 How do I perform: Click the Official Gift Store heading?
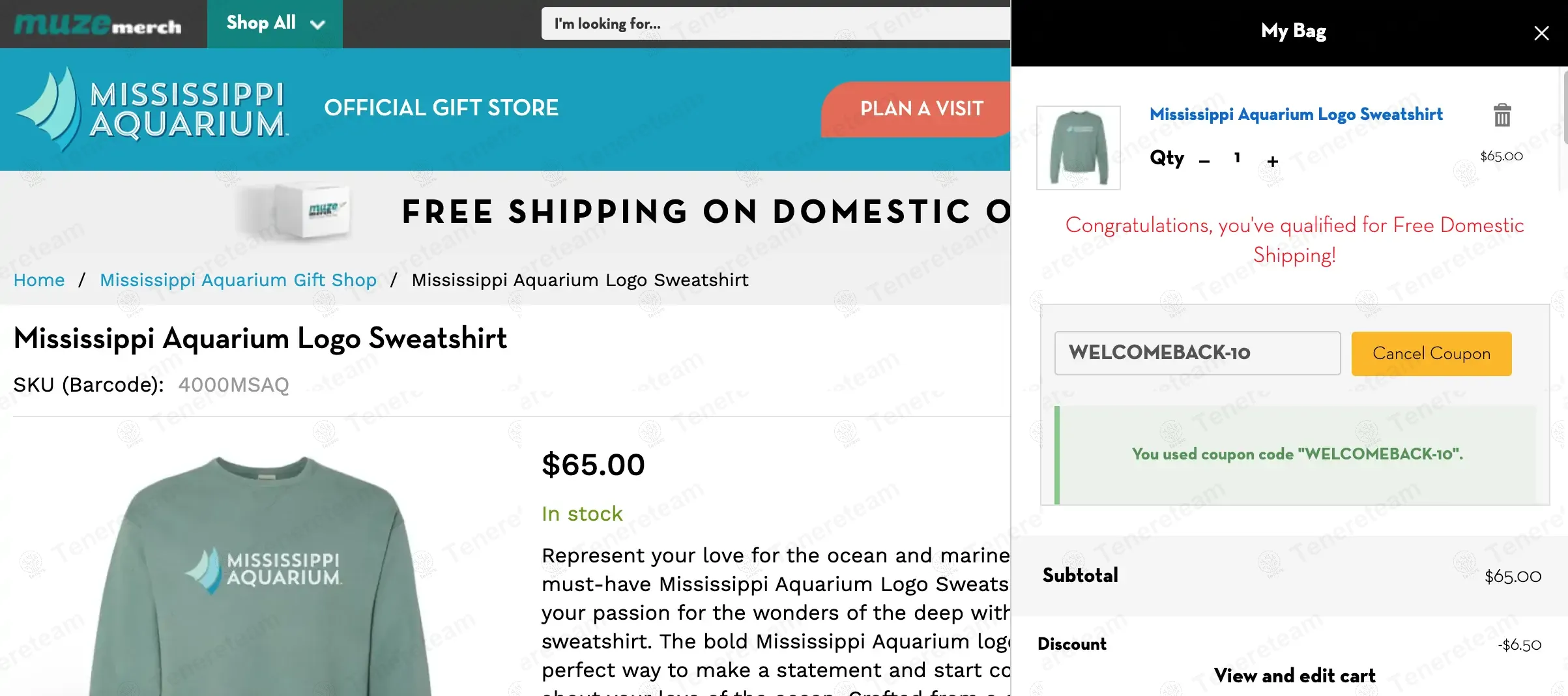pyautogui.click(x=441, y=108)
